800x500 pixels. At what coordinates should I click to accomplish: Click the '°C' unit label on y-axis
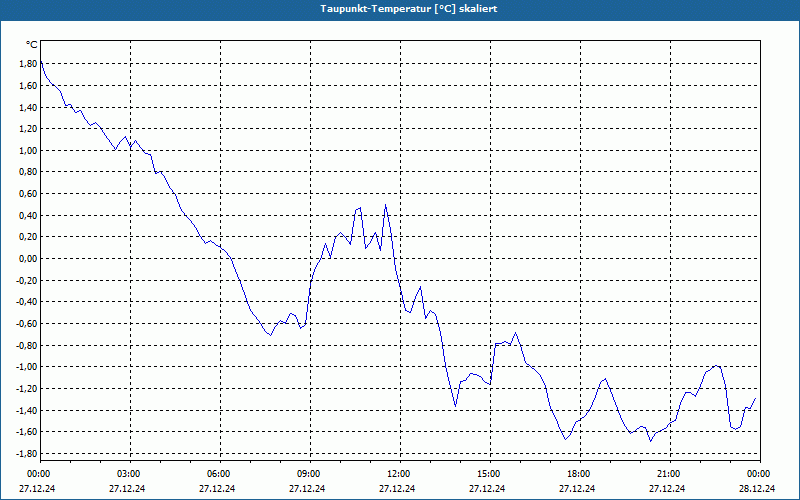32,45
